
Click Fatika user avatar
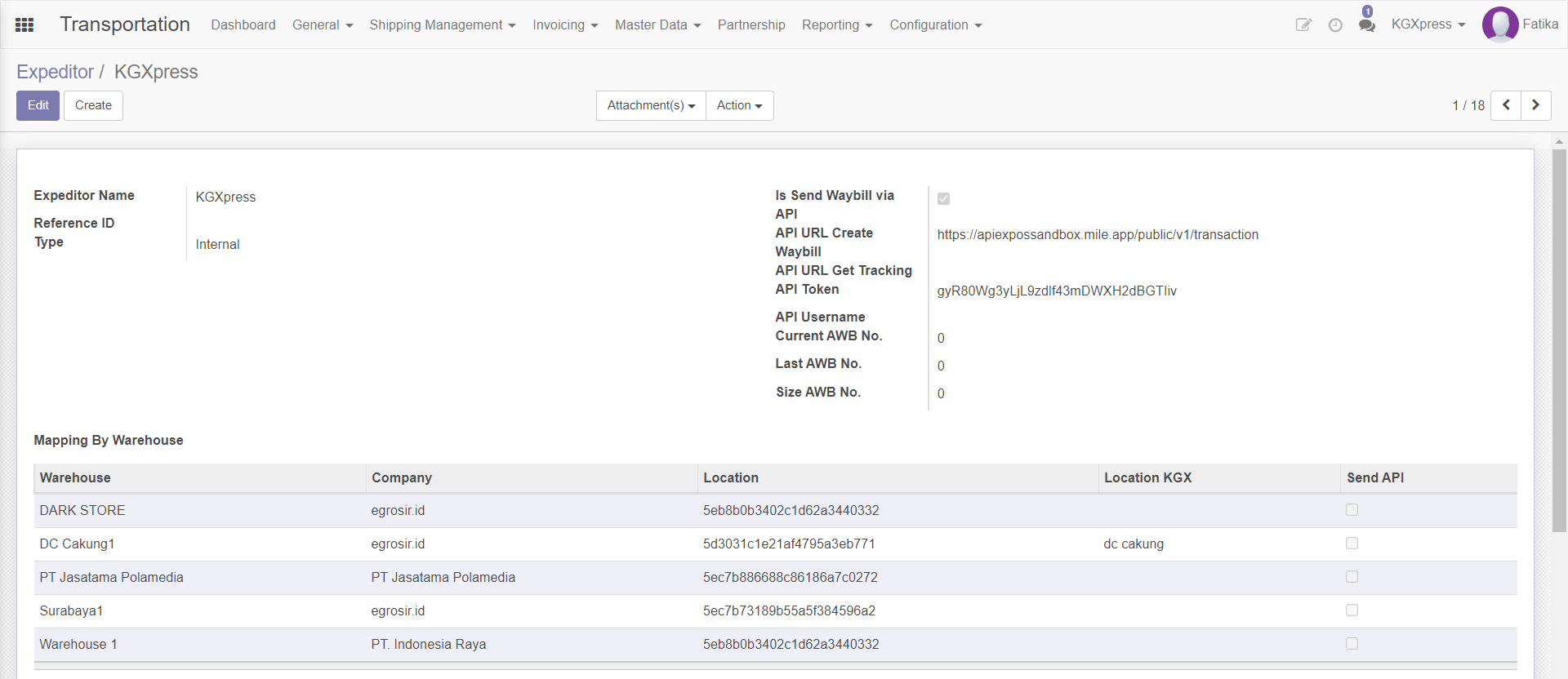tap(1500, 24)
